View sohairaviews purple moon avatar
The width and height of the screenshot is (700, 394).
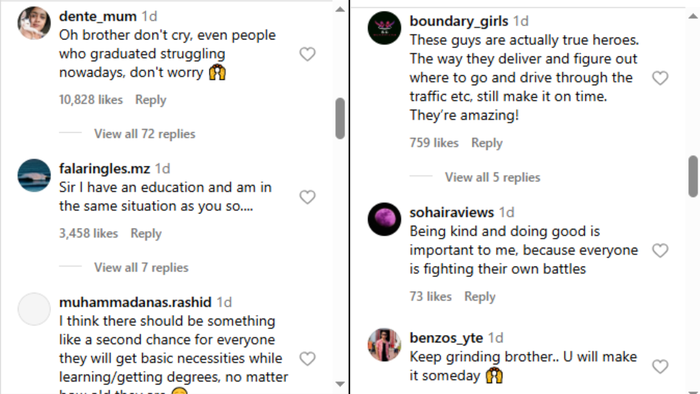pos(384,219)
